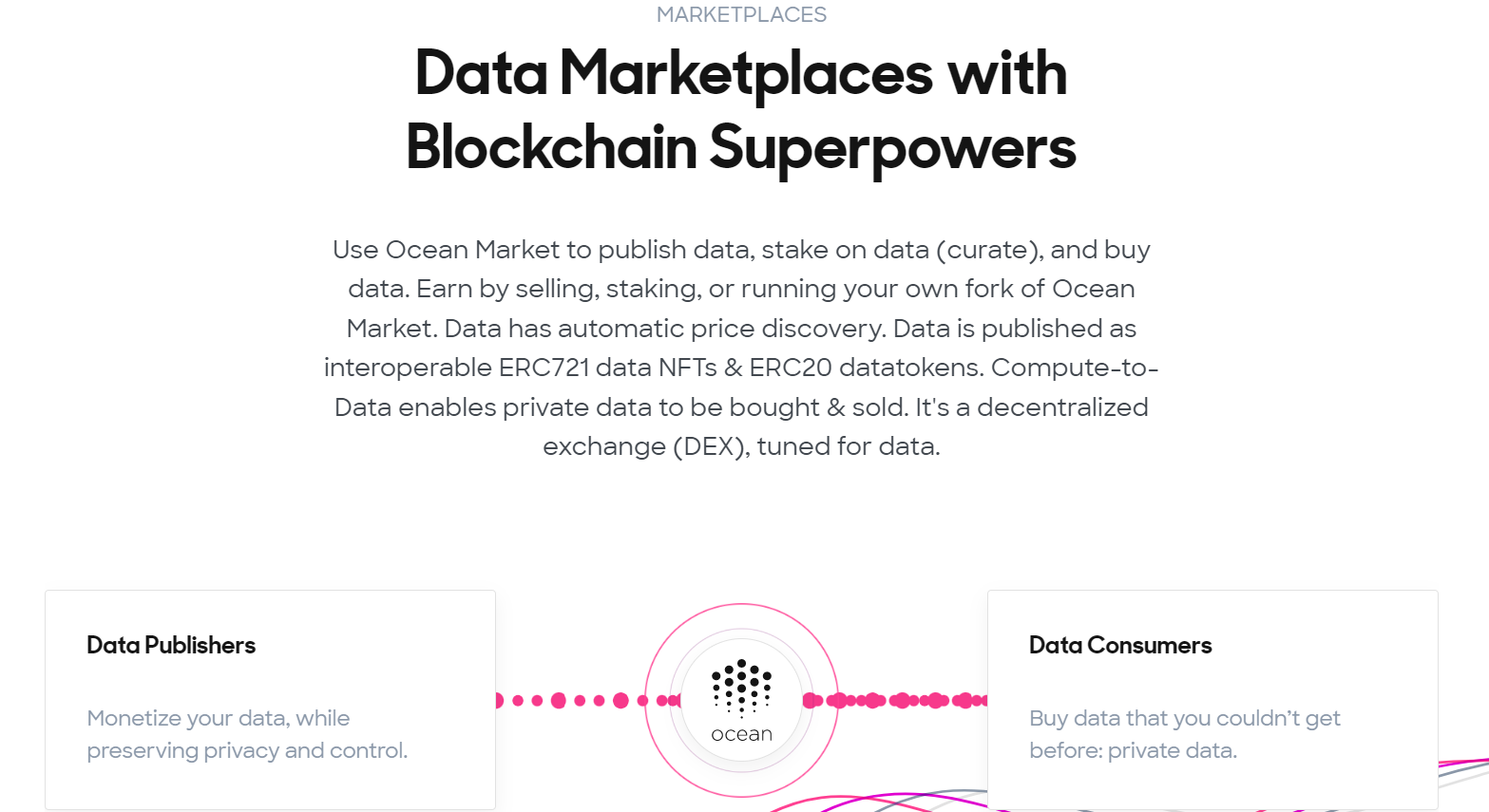Click the "Buy data that you couldn't get" text
Screen dimensions: 1489x812
[1184, 719]
